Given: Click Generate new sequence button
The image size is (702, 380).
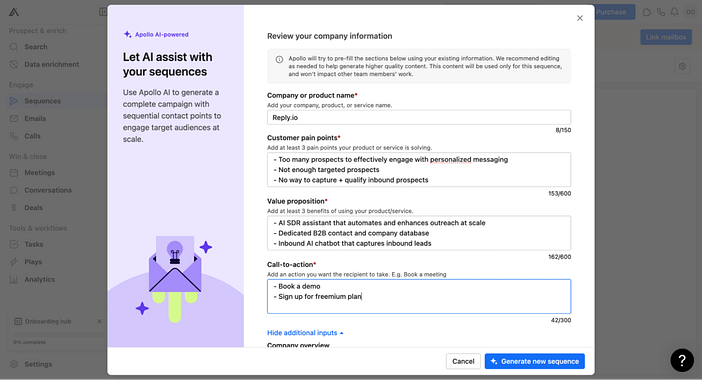Looking at the screenshot, I should click(535, 361).
